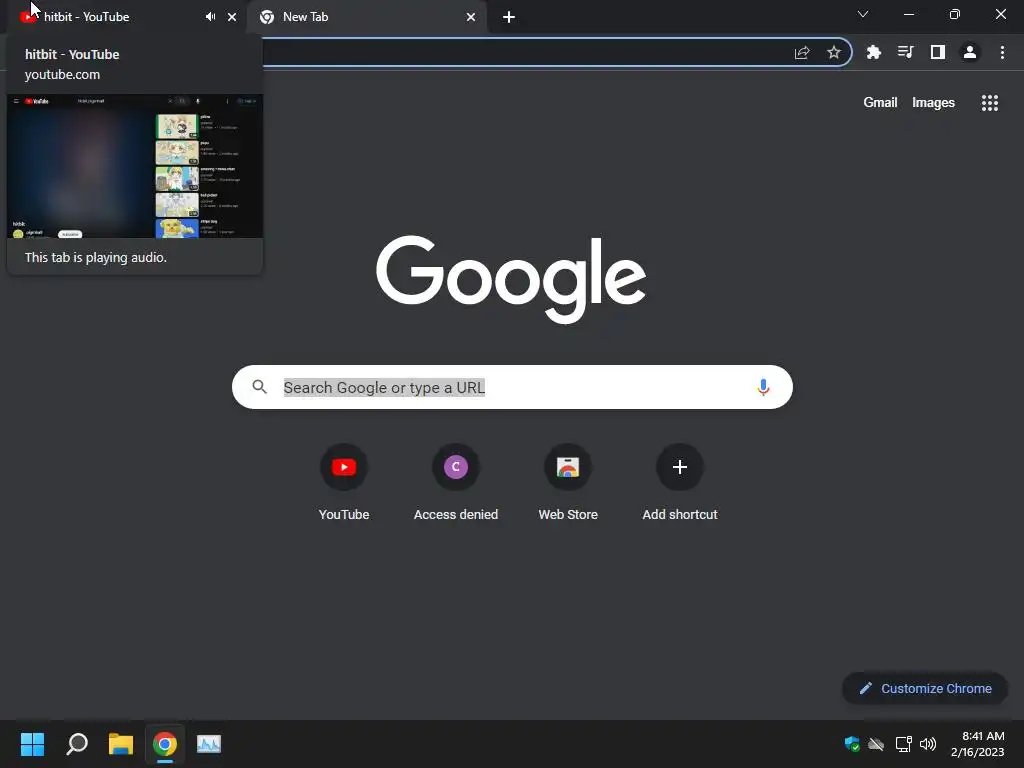Screen dimensions: 1024x768
Task: Click the OneDrive cloud tray icon
Action: click(x=876, y=744)
